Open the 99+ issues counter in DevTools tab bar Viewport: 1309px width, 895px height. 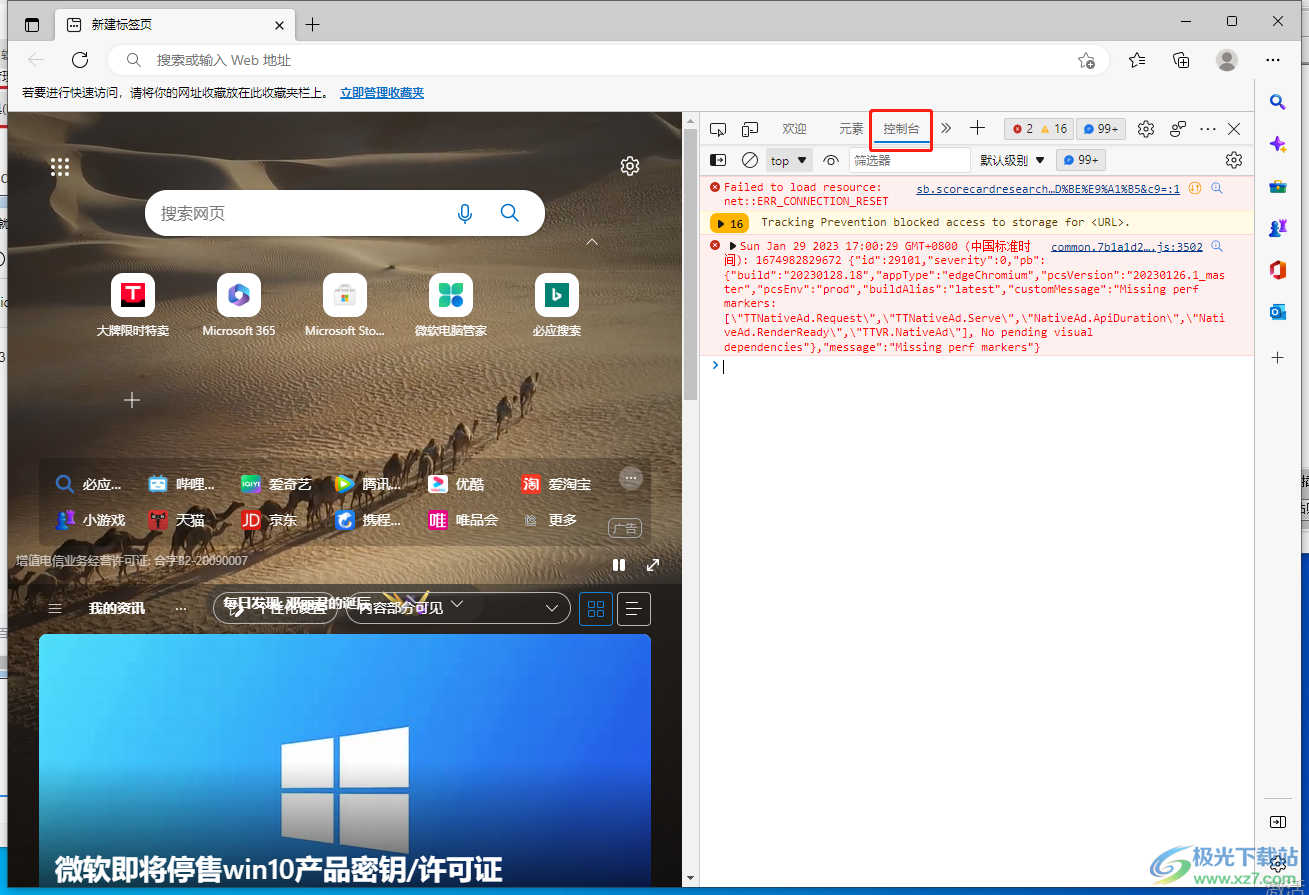(x=1101, y=129)
